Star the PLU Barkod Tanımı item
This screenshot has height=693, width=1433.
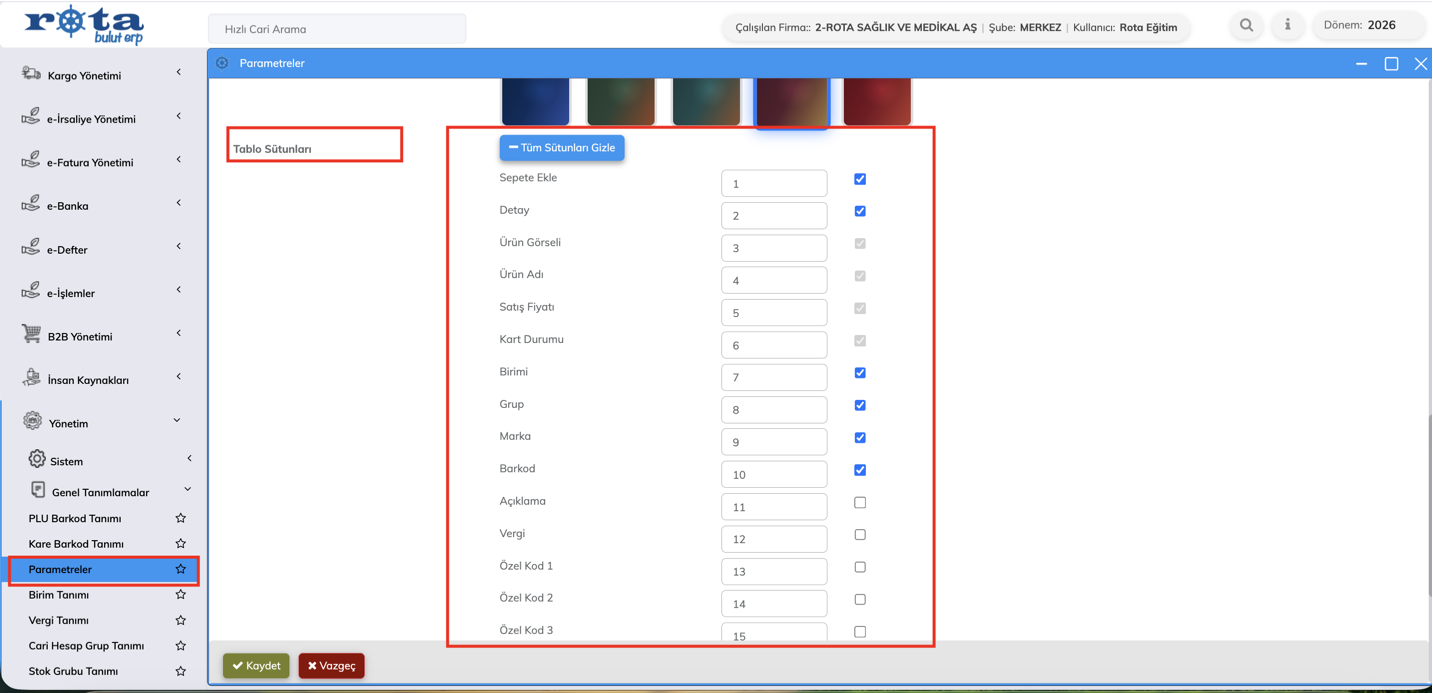[181, 518]
